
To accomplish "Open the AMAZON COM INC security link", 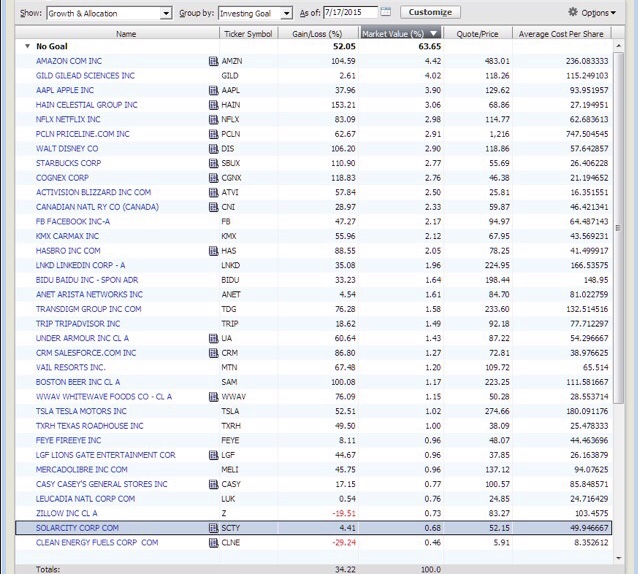I will pyautogui.click(x=69, y=61).
